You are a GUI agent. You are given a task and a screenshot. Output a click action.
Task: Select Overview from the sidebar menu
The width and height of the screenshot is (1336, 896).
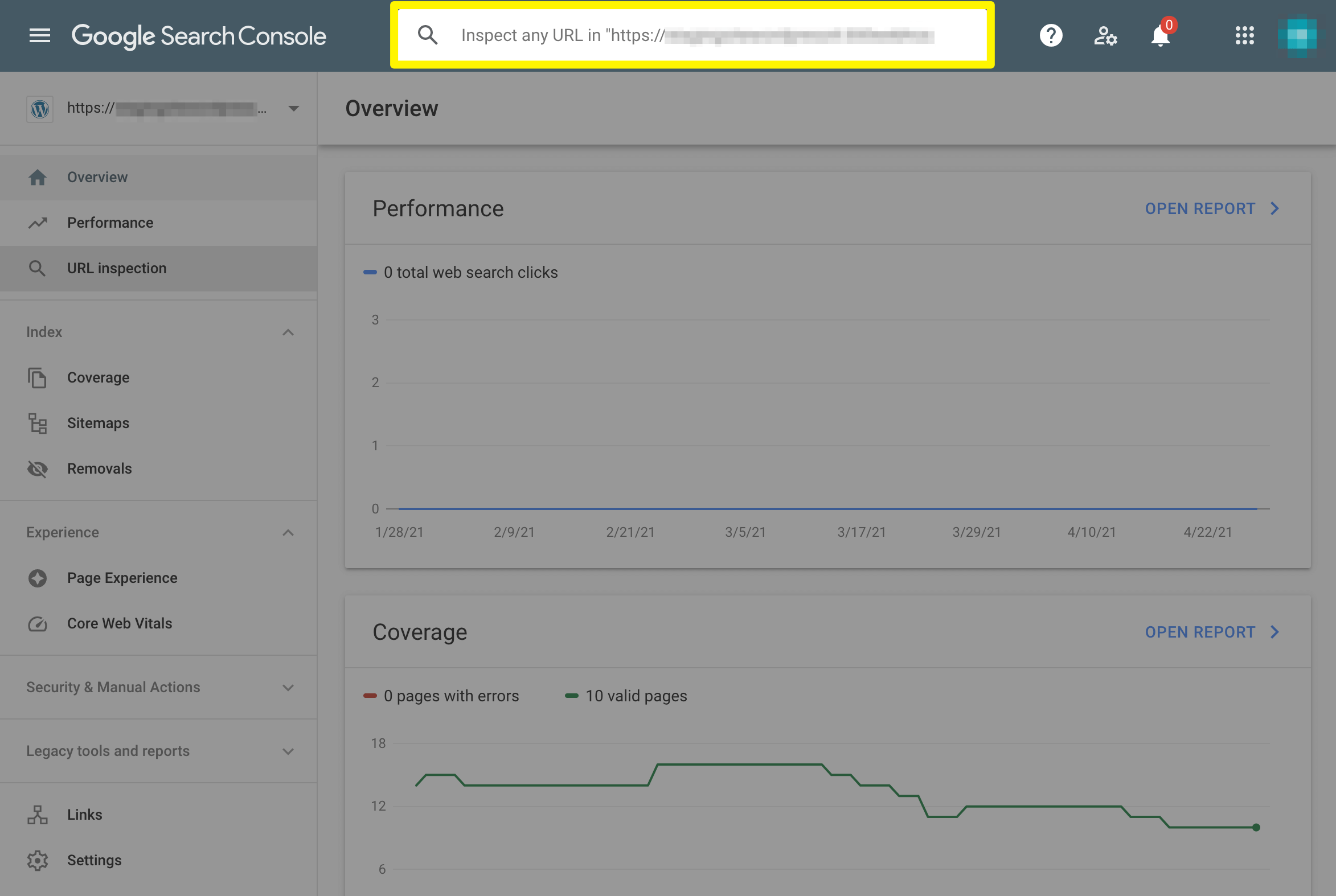[x=97, y=176]
